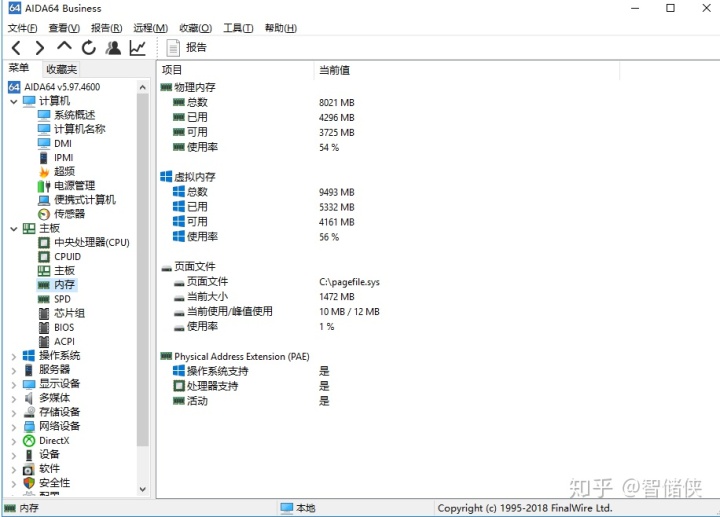
Task: Expand the 显示设备 tree node
Action: tap(14, 385)
